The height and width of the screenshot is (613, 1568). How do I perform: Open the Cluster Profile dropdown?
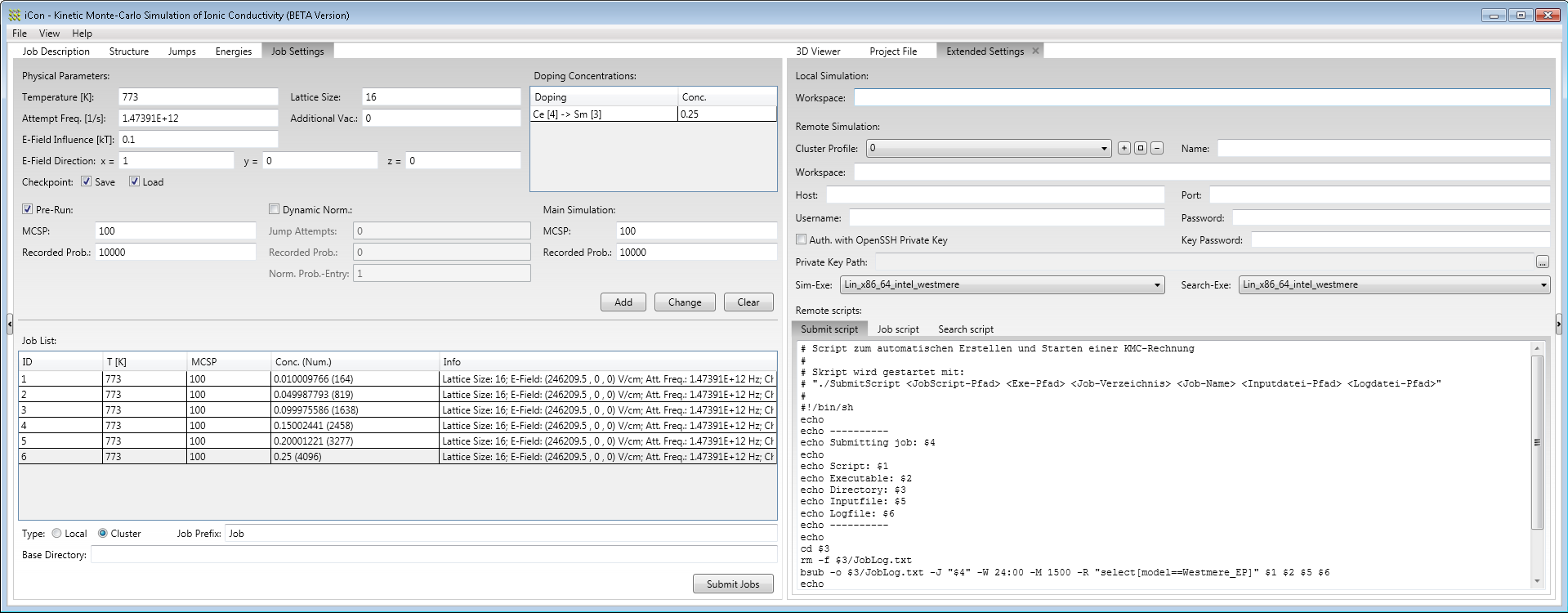tap(989, 148)
